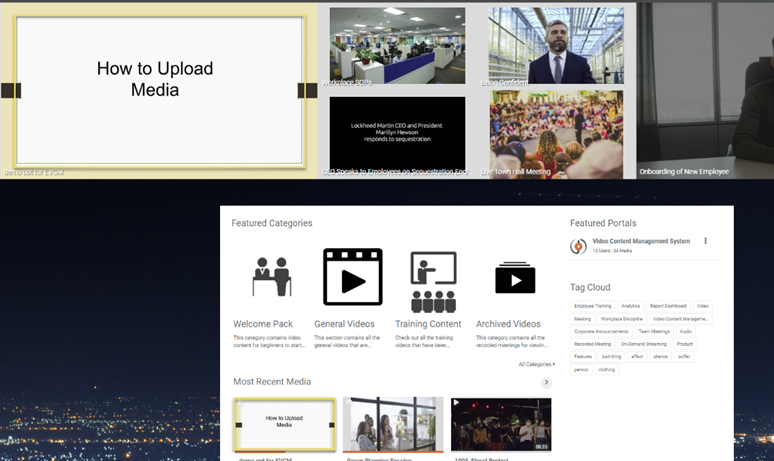Image resolution: width=774 pixels, height=461 pixels.
Task: Open the Lockheed Martin CEO sequestration video
Action: point(397,133)
